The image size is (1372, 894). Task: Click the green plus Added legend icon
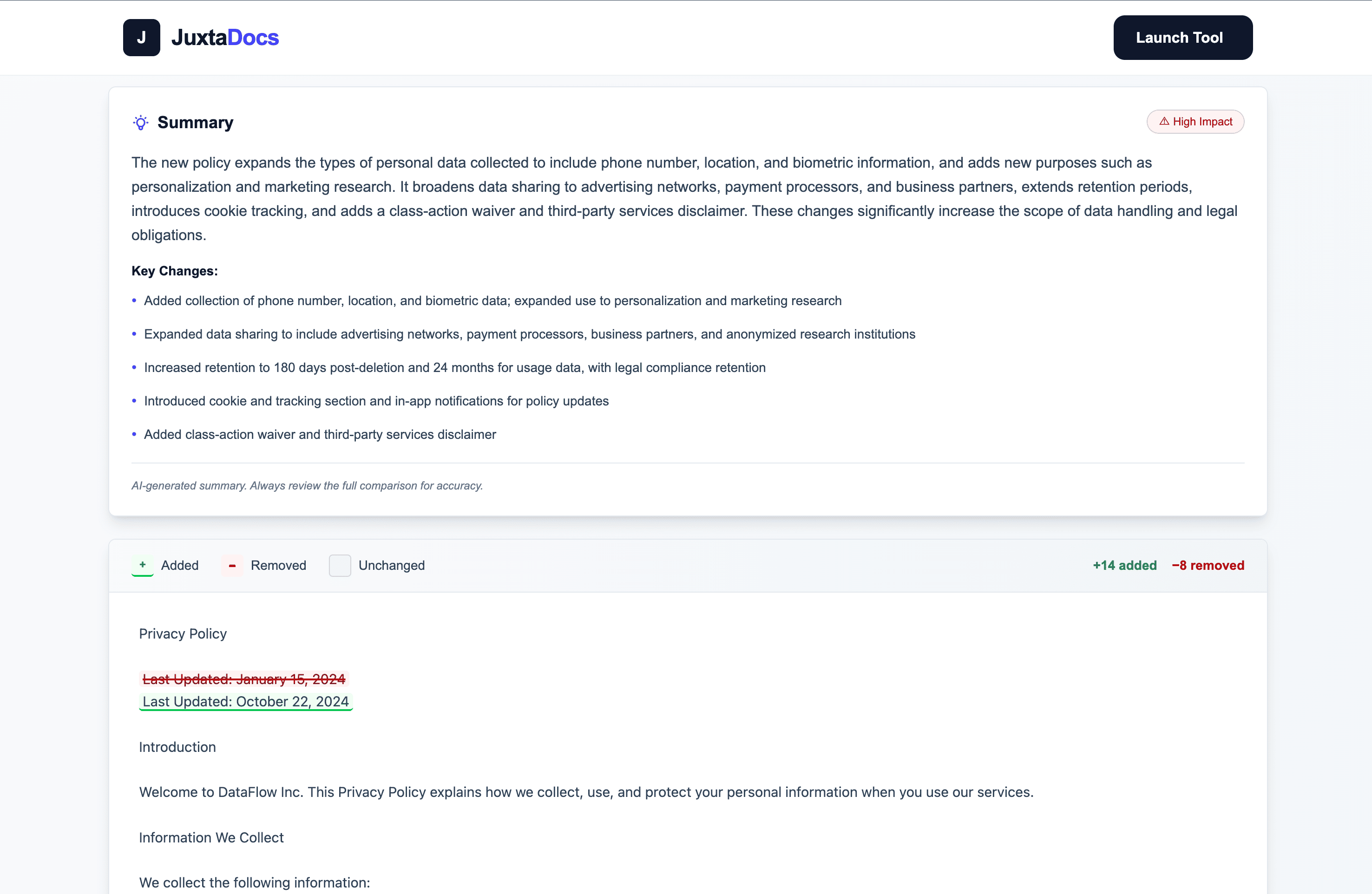pyautogui.click(x=142, y=565)
